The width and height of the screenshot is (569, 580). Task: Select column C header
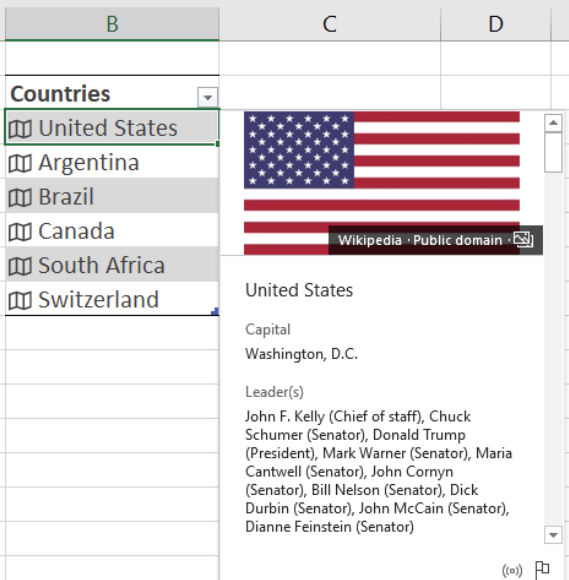tap(330, 24)
